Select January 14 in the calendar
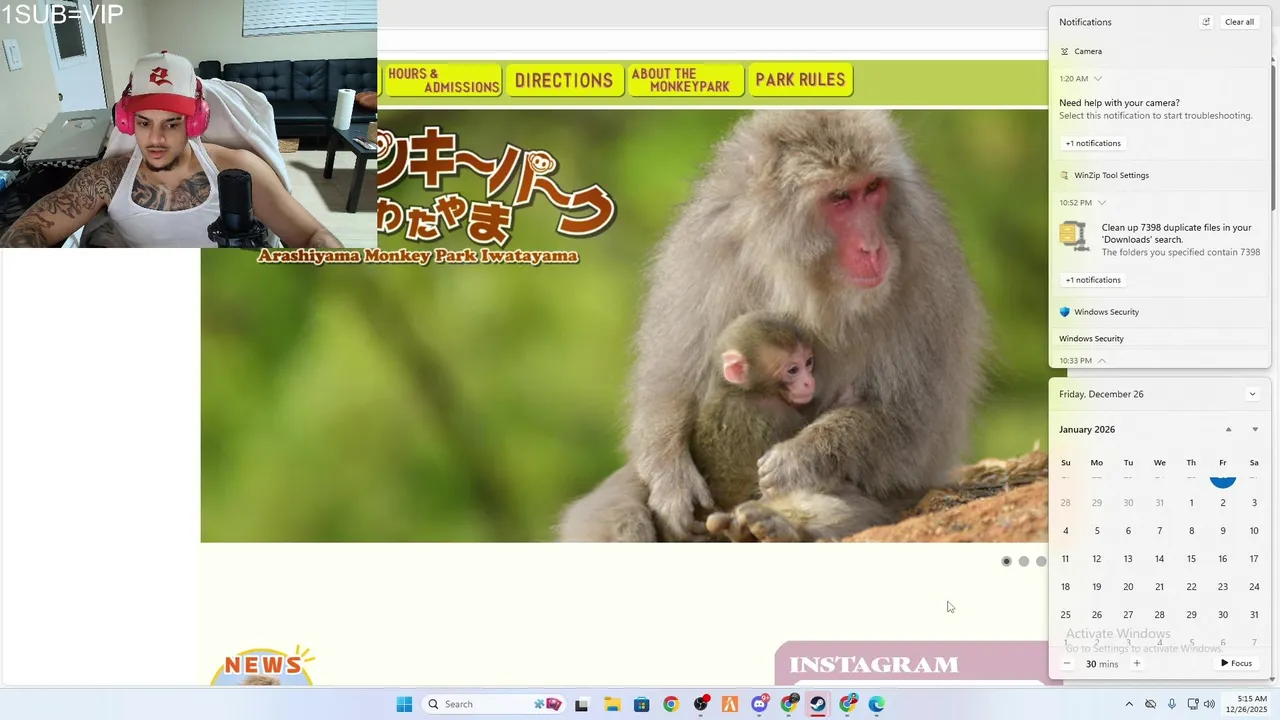The image size is (1280, 720). (x=1159, y=559)
